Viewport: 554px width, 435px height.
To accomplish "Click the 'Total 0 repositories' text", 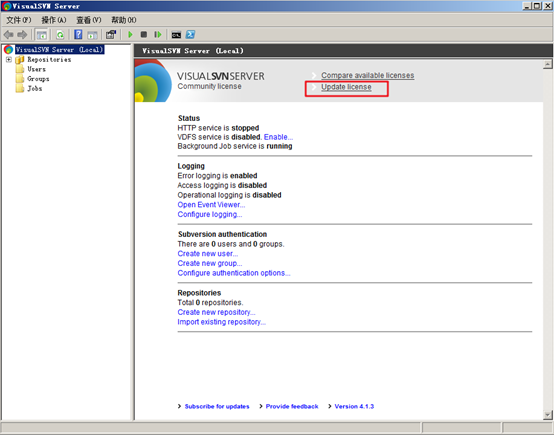I will (210, 302).
